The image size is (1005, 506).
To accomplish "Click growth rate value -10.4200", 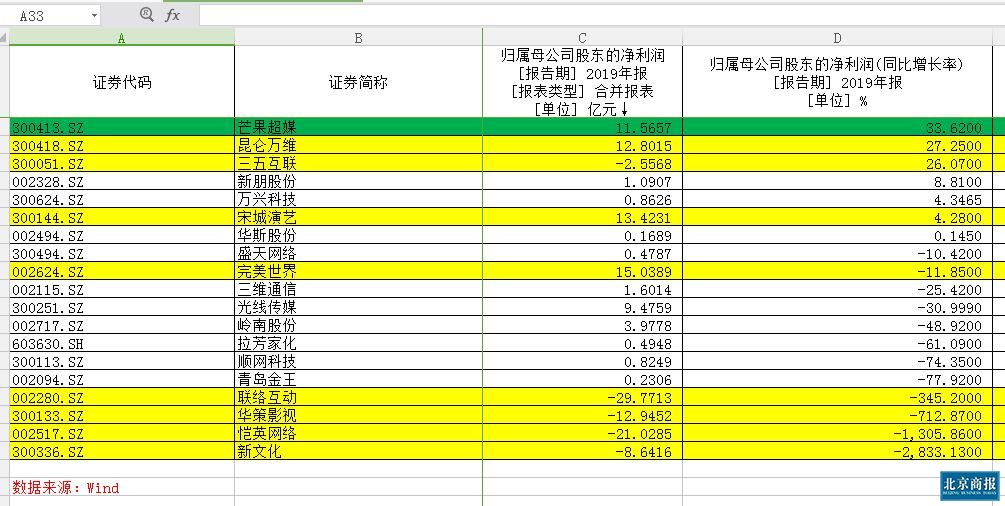I will [837, 253].
